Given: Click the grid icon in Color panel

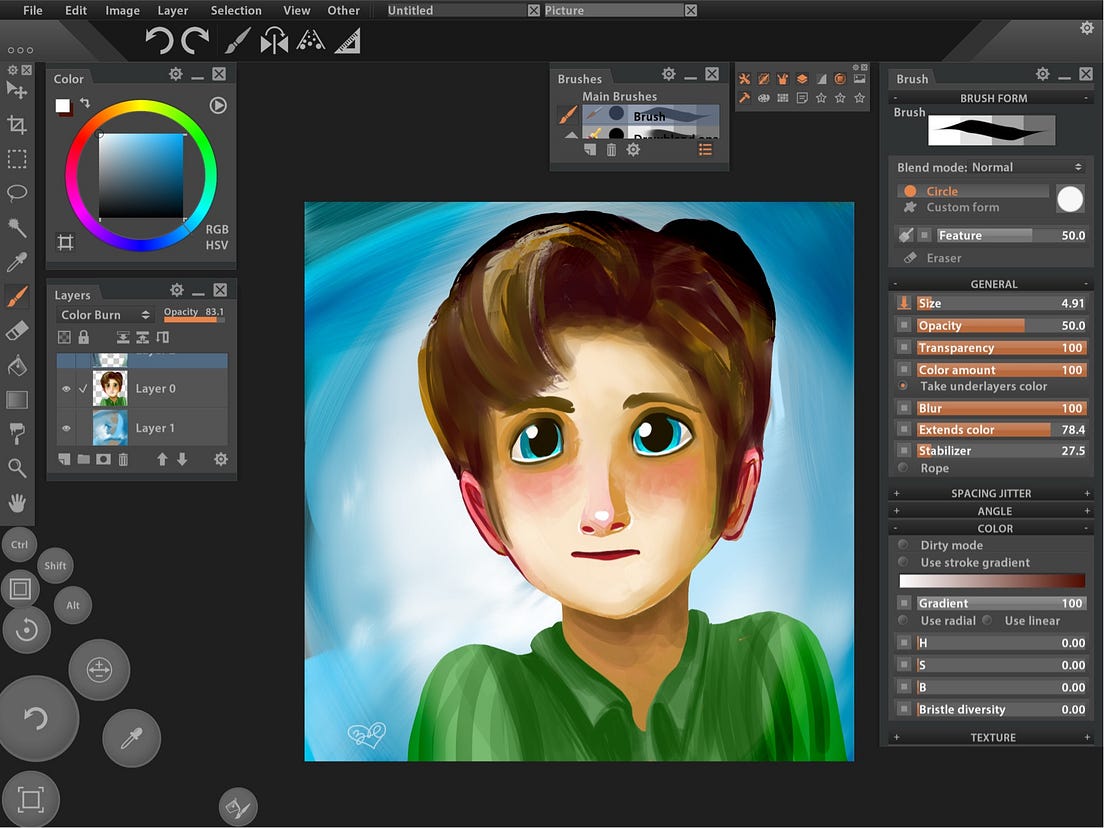Looking at the screenshot, I should pyautogui.click(x=65, y=242).
